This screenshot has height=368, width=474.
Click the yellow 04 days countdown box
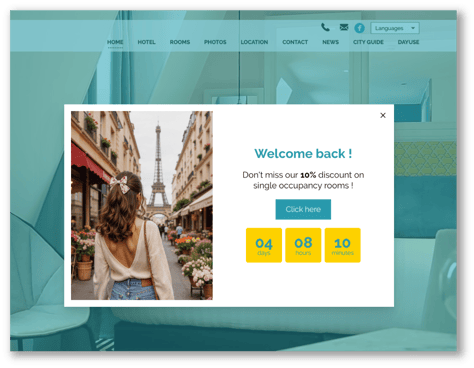coord(264,245)
